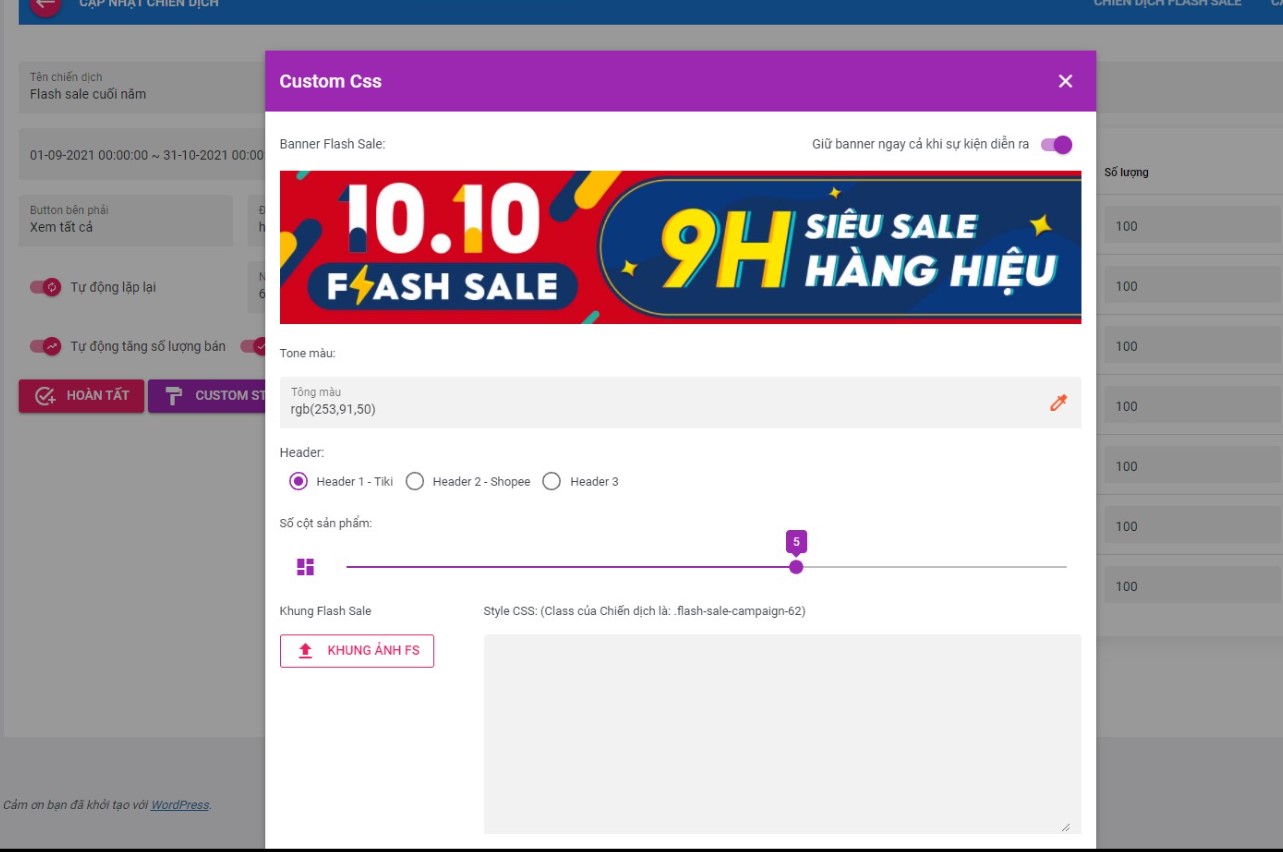Click the back arrow in the page header
Image resolution: width=1283 pixels, height=852 pixels.
click(x=45, y=5)
